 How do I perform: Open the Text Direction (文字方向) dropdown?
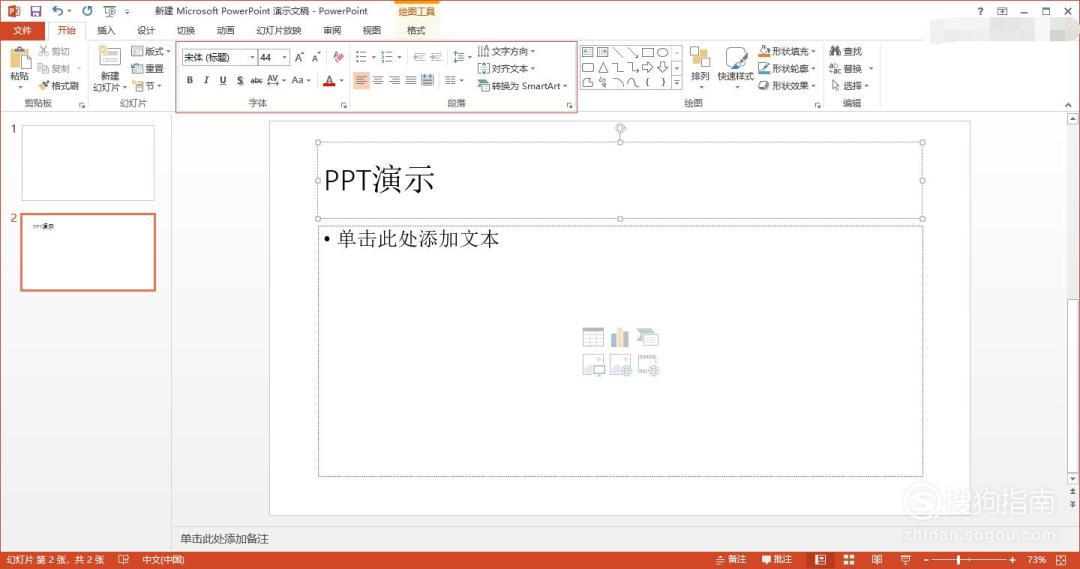point(506,51)
